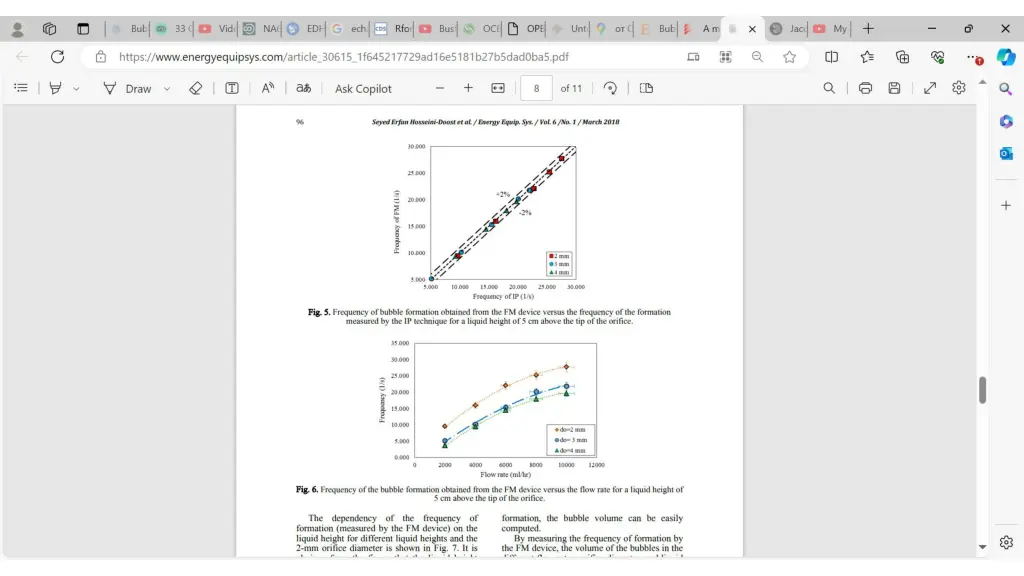
Task: Zoom out icon in address bar
Action: click(757, 57)
